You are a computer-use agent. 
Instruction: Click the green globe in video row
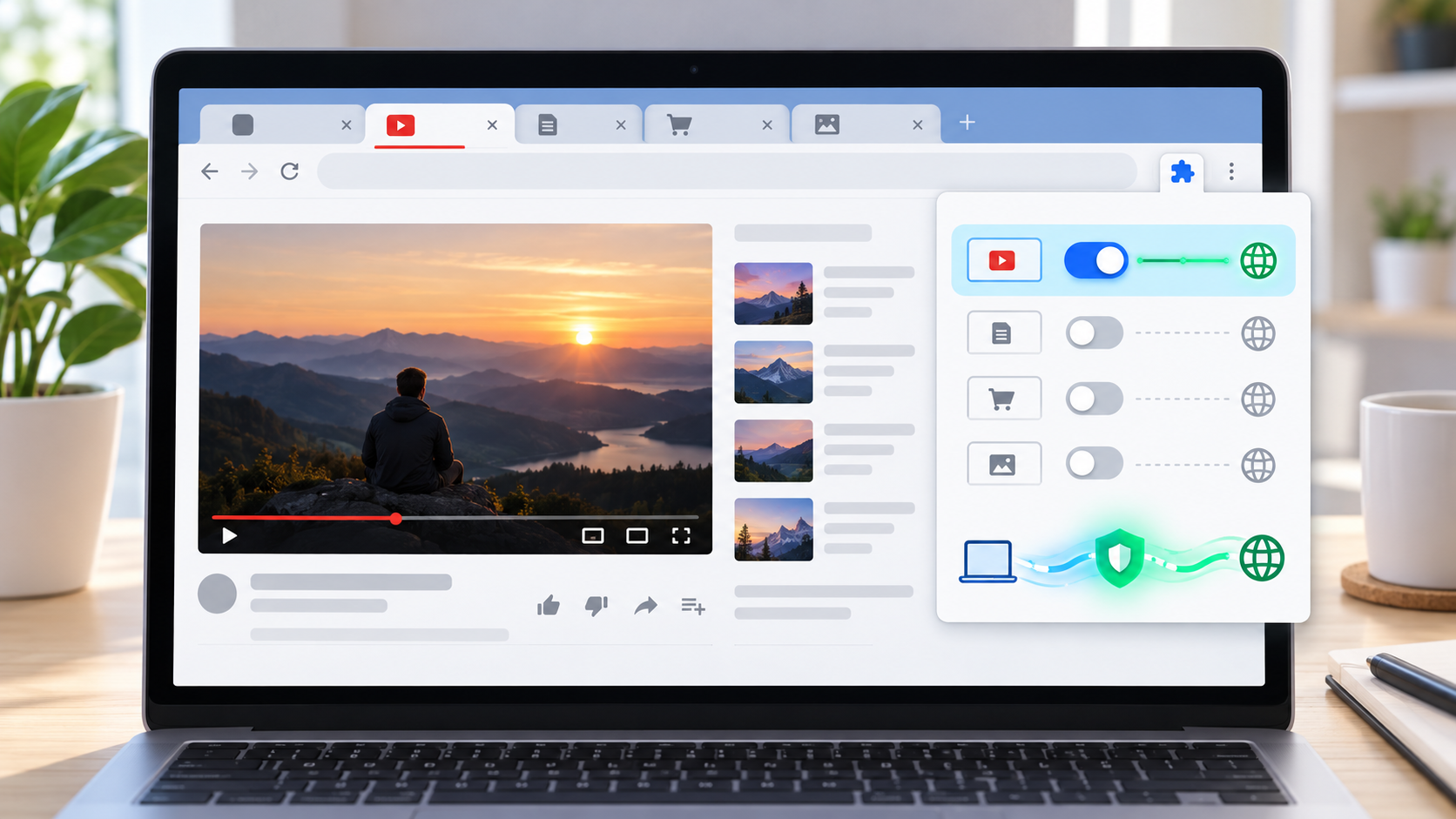click(x=1258, y=260)
